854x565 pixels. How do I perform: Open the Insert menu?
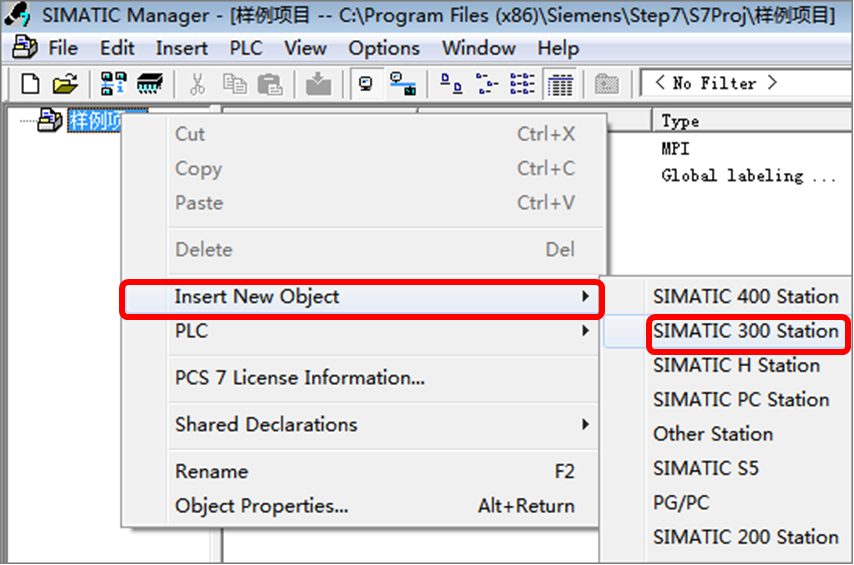coord(182,48)
